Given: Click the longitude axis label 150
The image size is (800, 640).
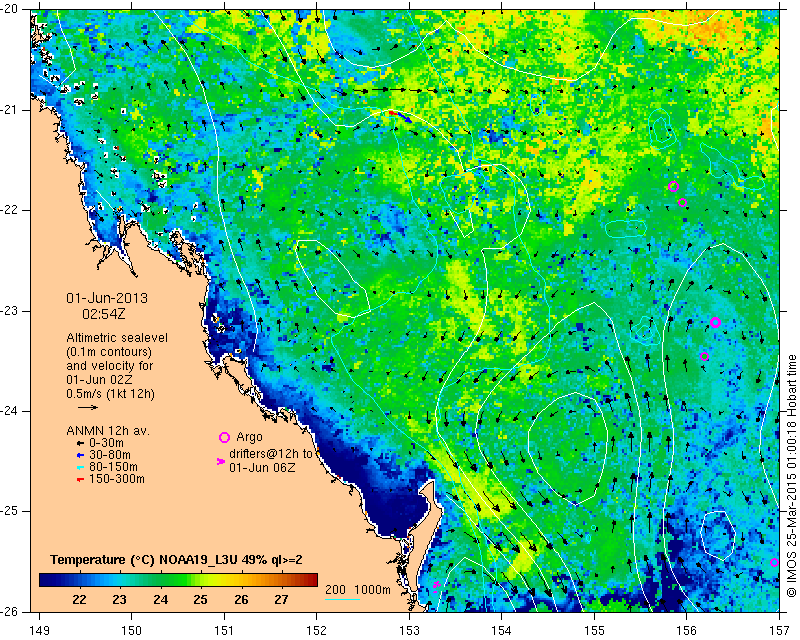Looking at the screenshot, I should [x=131, y=631].
